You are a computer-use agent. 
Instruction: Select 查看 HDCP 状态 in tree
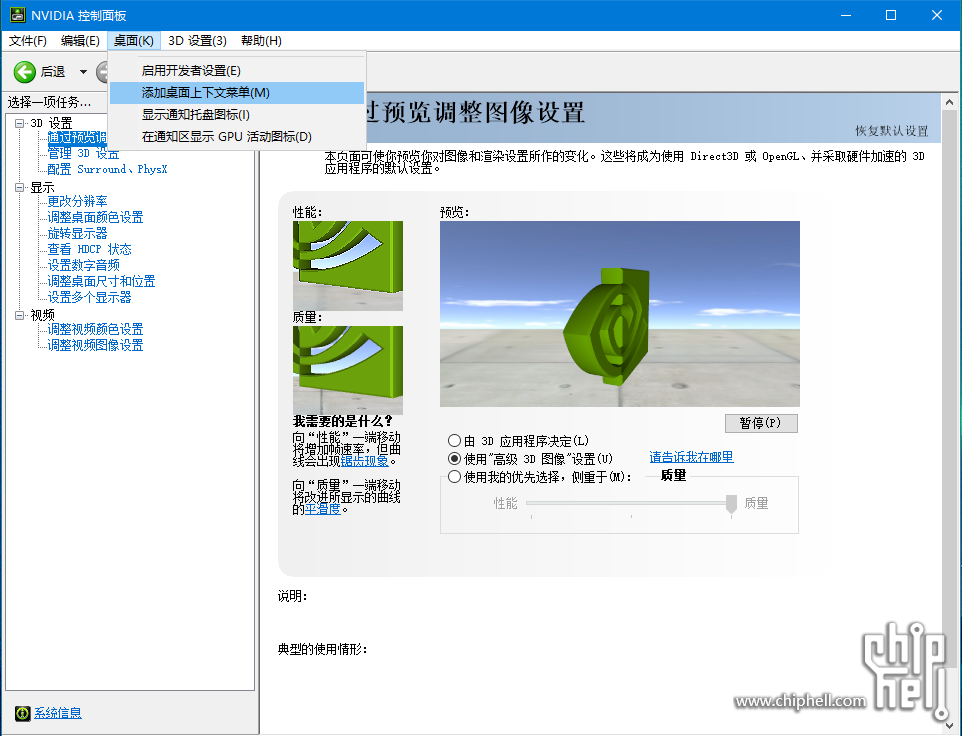pos(90,249)
